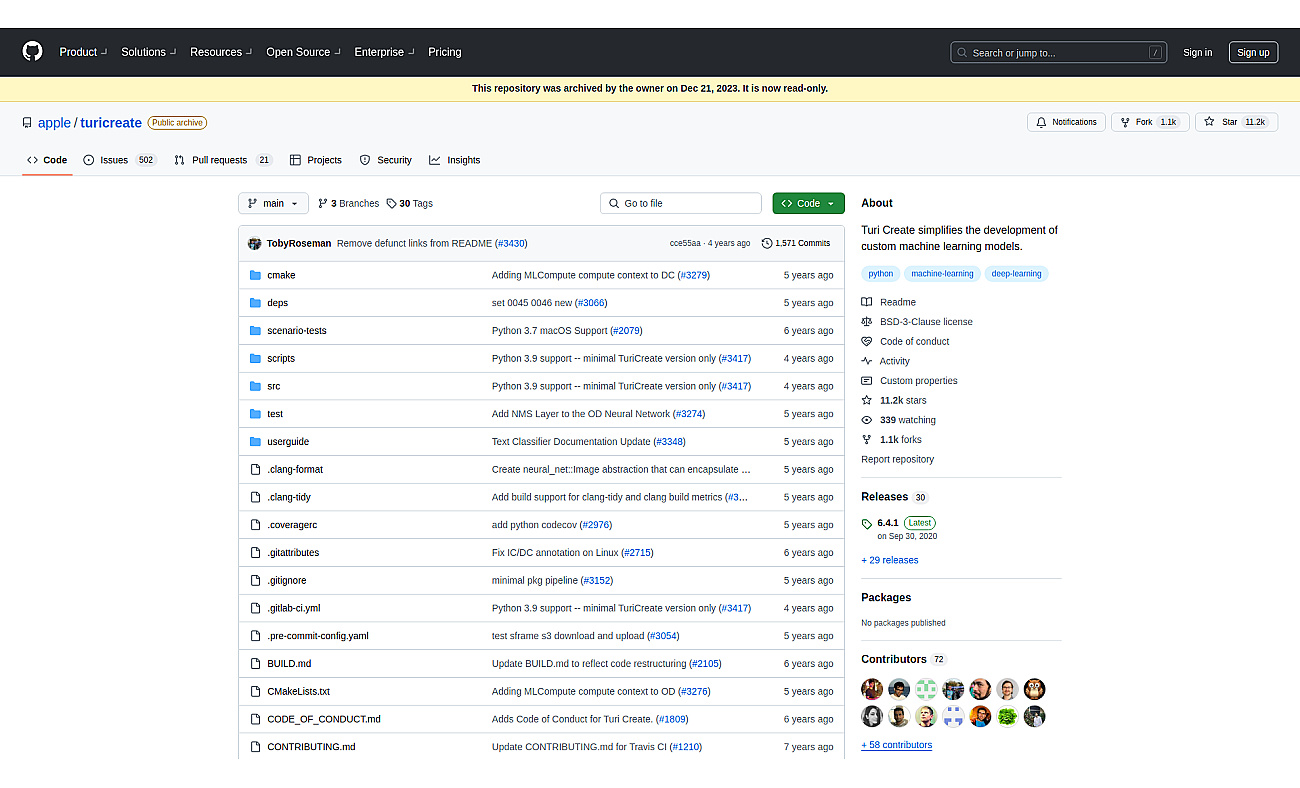Viewport: 1300px width, 788px height.
Task: Switch to the Projects tab
Action: point(316,160)
